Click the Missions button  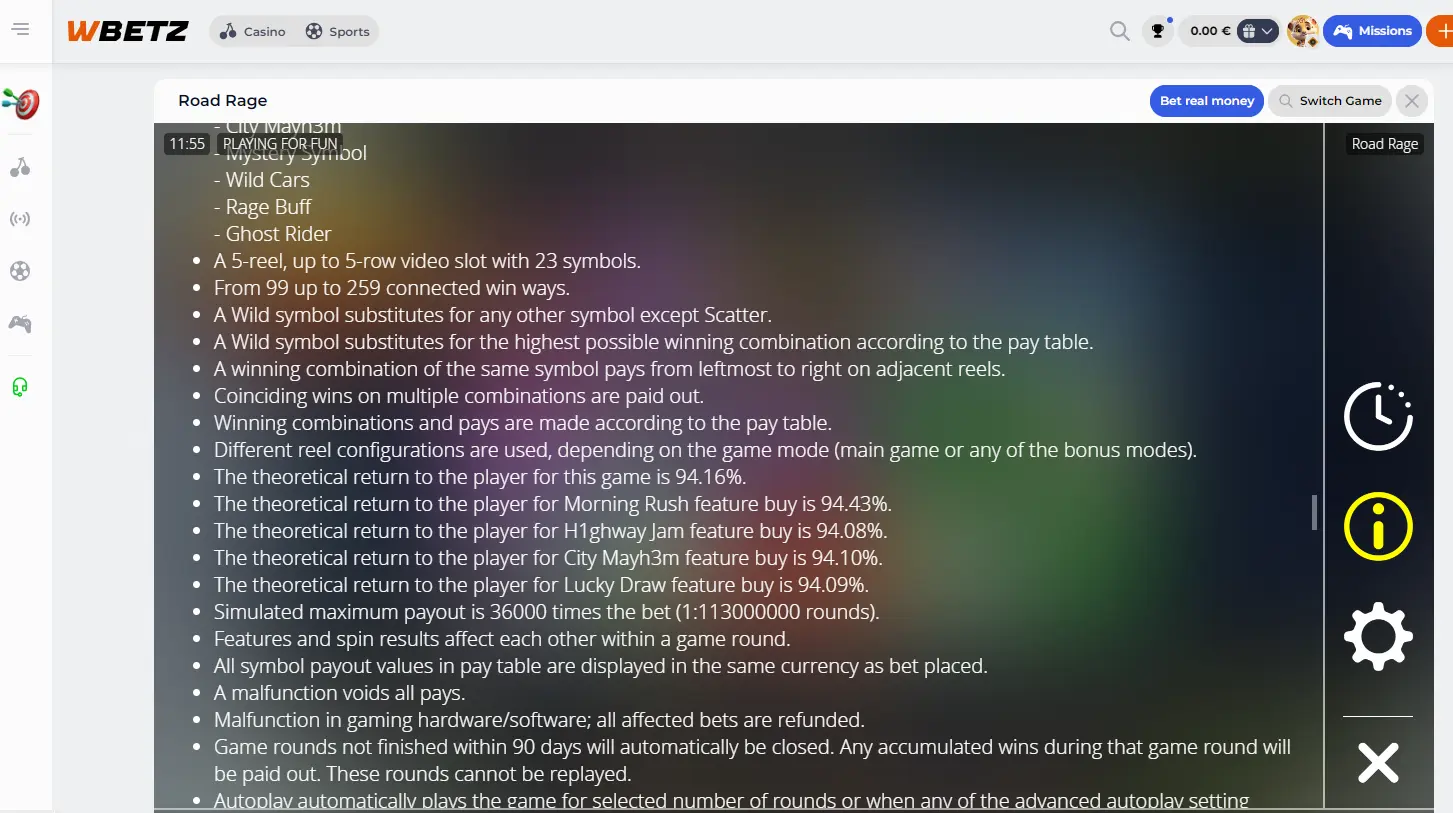[x=1372, y=31]
